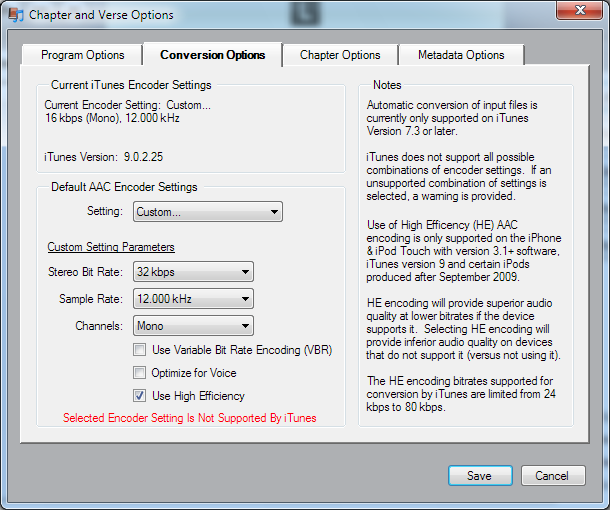Open the Setting dropdown showing Custom...
Screen dimensions: 610x510
pos(208,212)
